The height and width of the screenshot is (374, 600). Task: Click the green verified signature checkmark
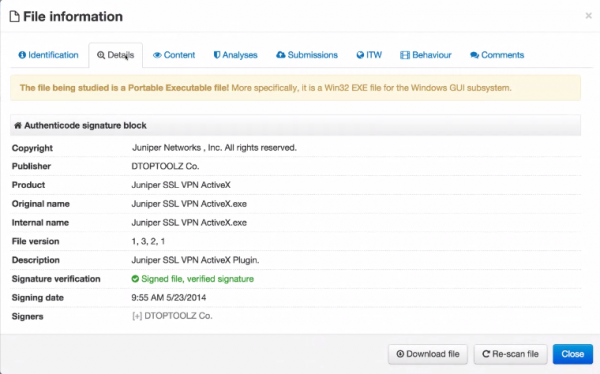(135, 279)
